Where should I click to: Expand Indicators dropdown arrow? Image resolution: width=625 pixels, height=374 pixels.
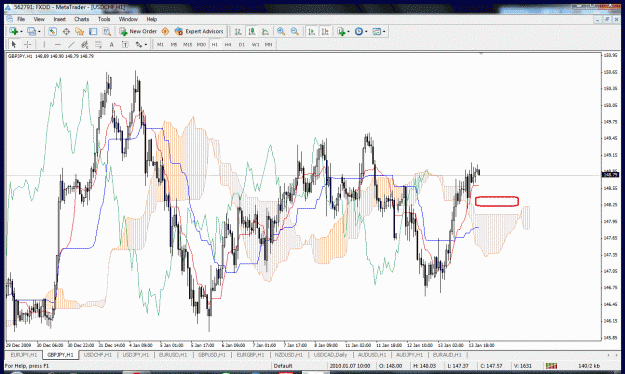[x=348, y=31]
